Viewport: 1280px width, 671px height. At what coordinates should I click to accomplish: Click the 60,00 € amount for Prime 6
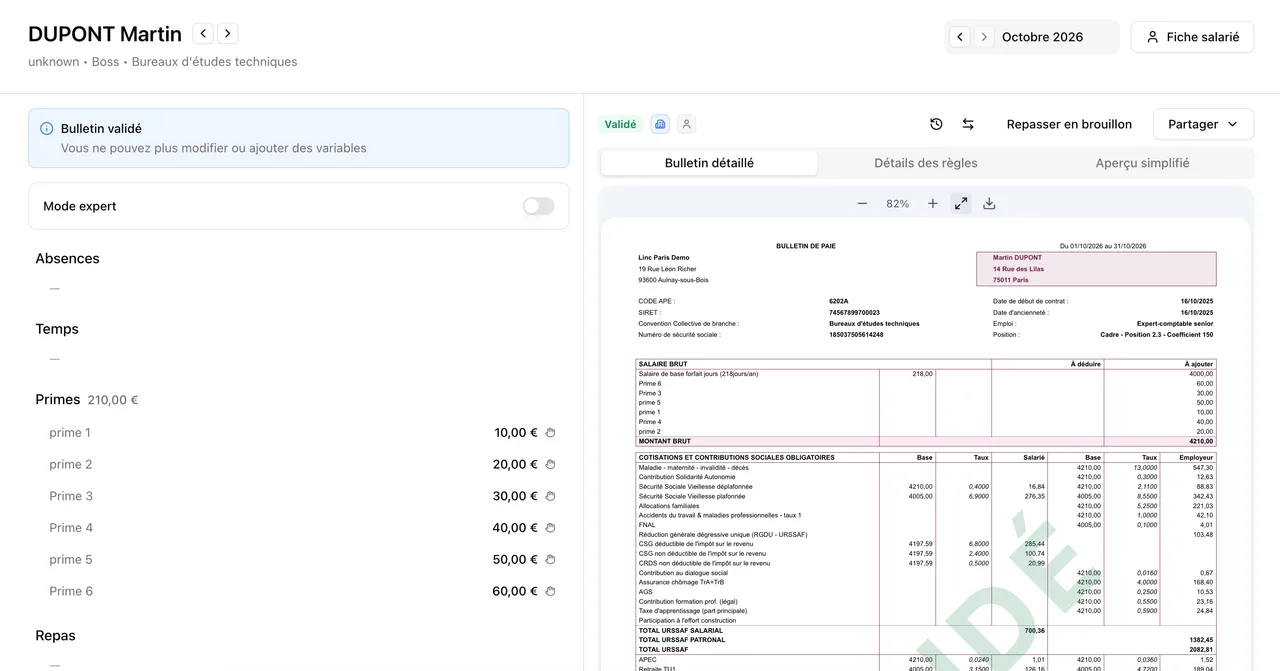[x=515, y=591]
